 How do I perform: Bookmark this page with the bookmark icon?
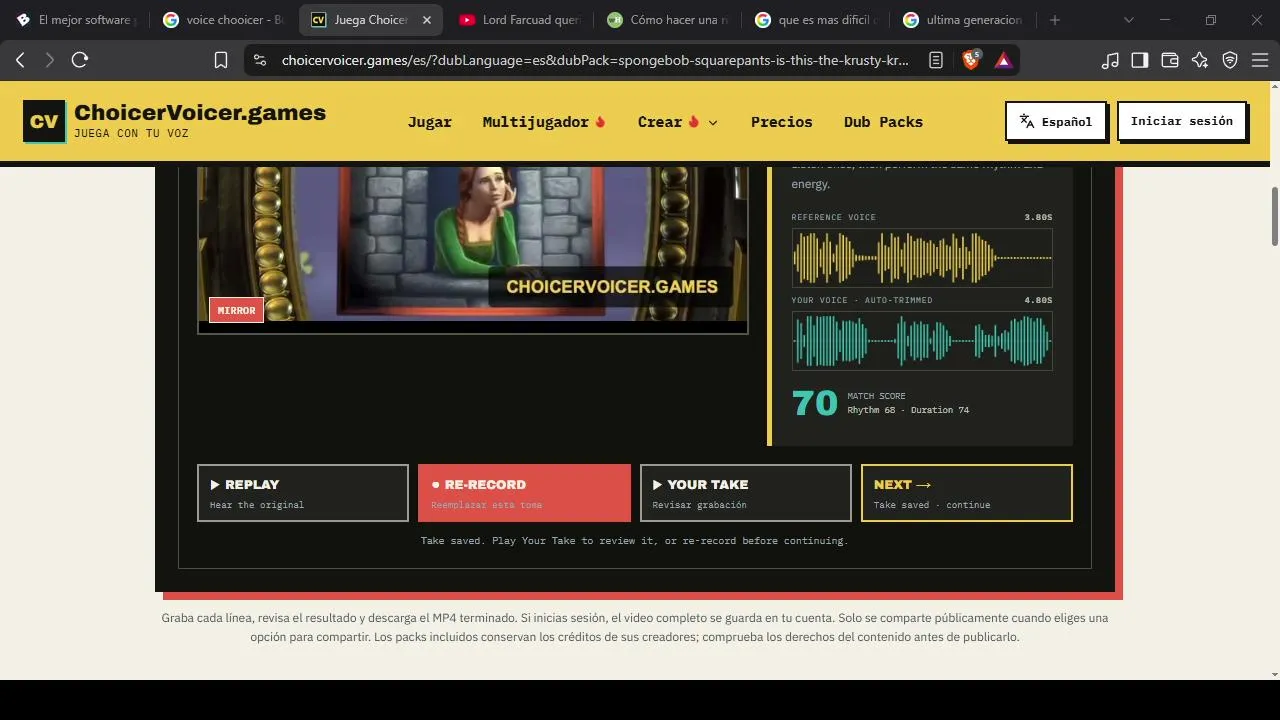[x=221, y=60]
